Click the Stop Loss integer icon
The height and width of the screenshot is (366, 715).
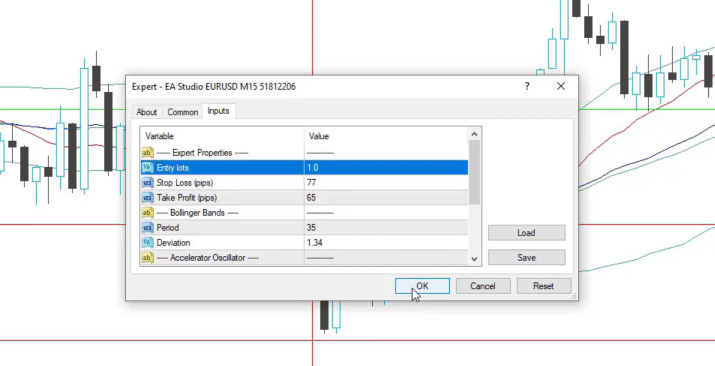[147, 183]
